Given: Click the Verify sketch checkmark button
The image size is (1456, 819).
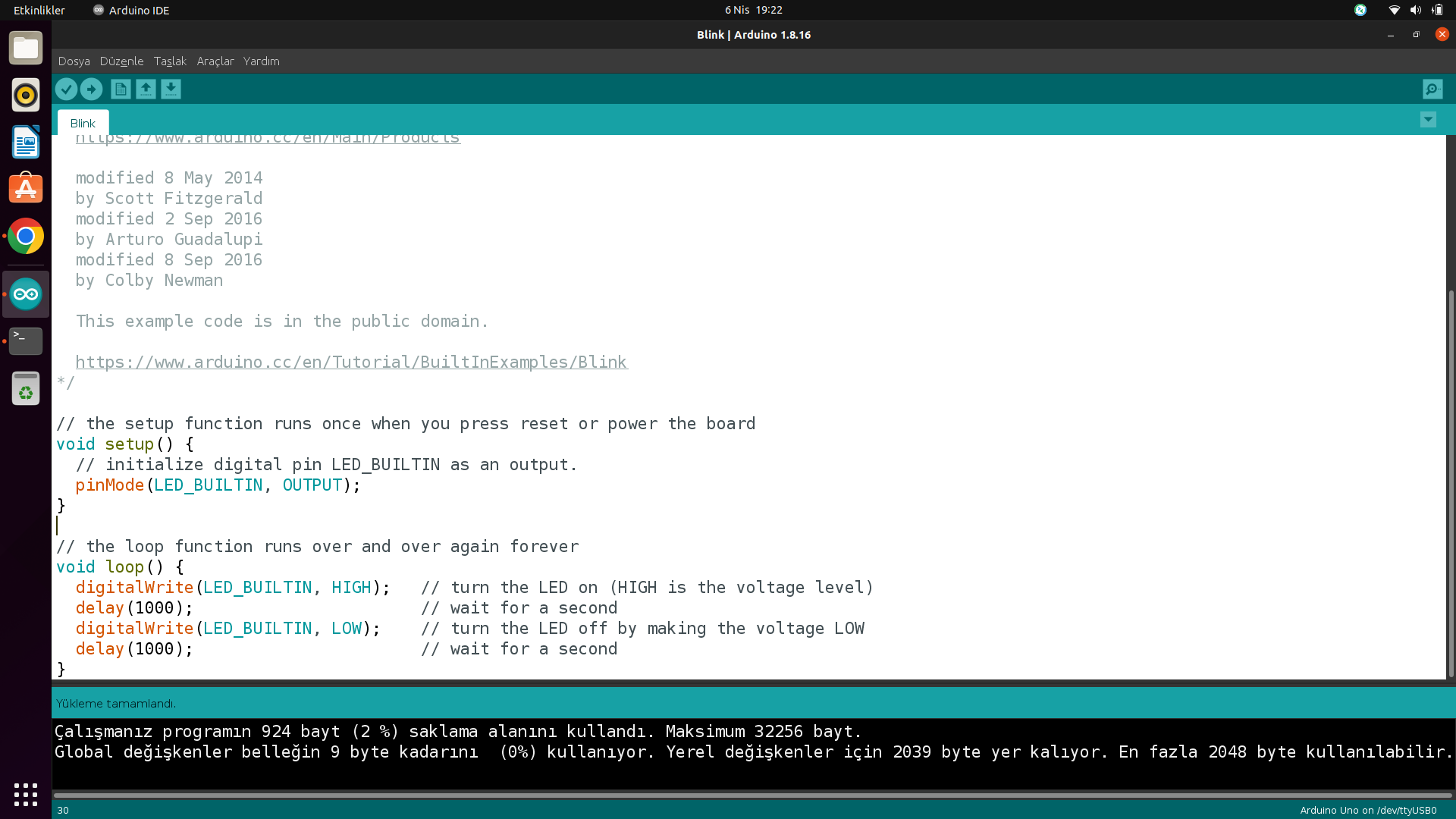Looking at the screenshot, I should [x=66, y=89].
